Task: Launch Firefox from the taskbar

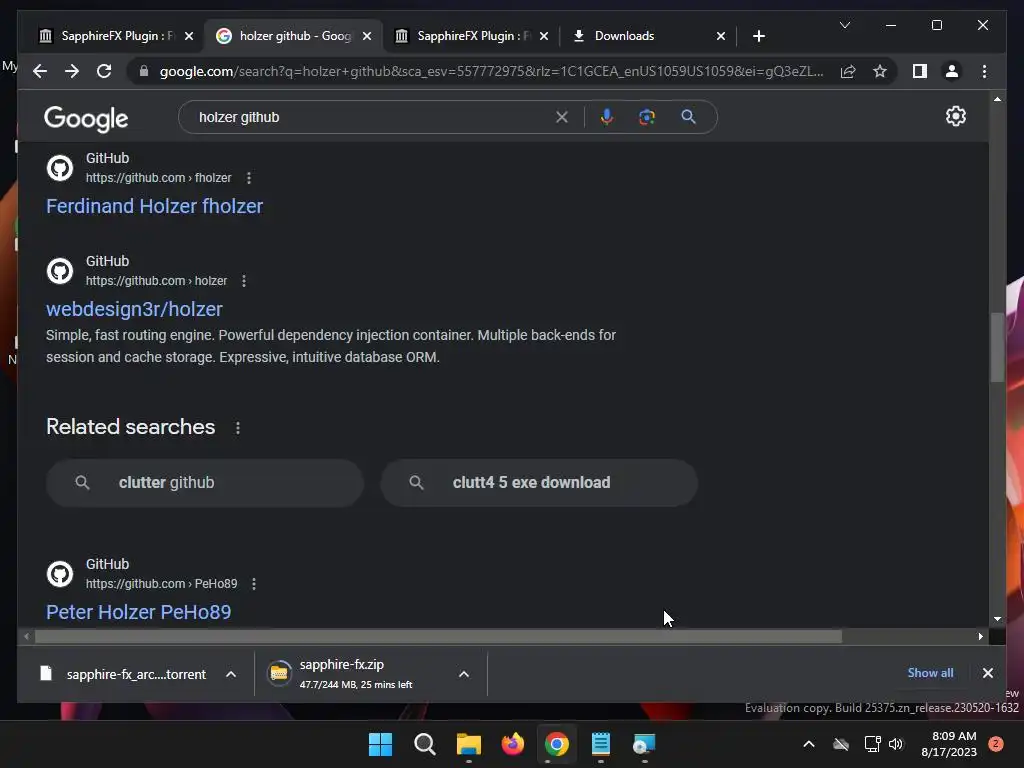Action: pyautogui.click(x=513, y=744)
